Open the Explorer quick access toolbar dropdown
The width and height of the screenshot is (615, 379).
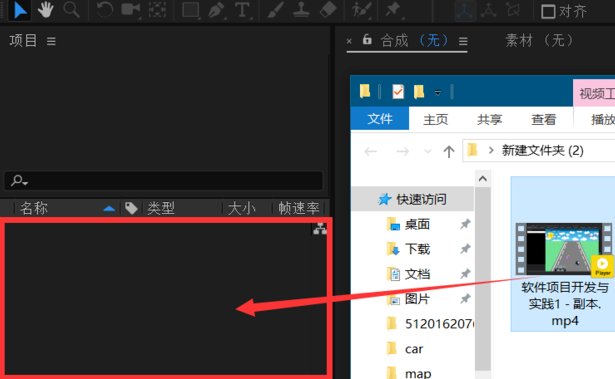coord(438,93)
